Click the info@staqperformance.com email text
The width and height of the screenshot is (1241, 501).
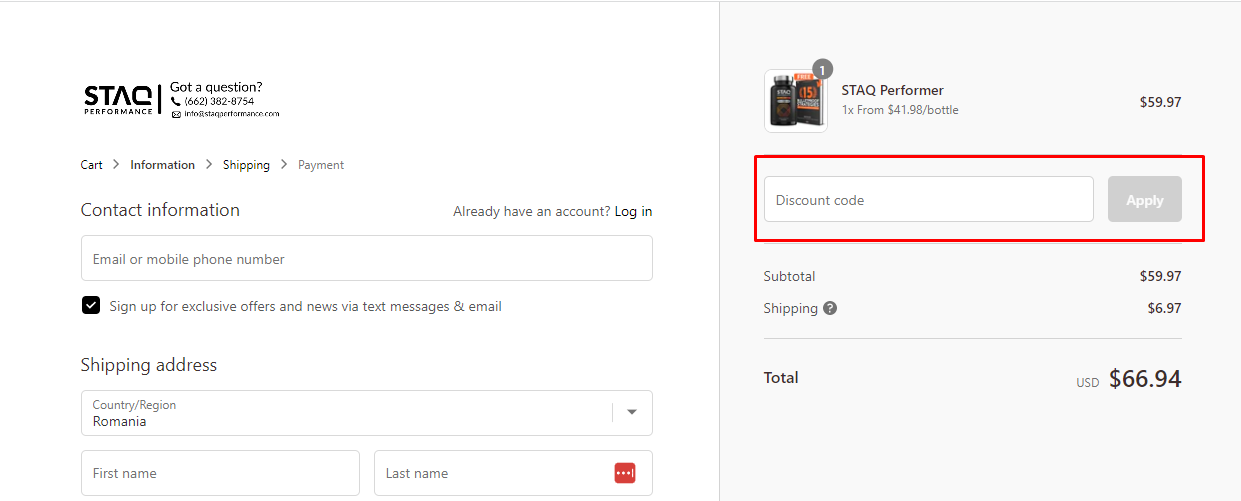tap(232, 114)
